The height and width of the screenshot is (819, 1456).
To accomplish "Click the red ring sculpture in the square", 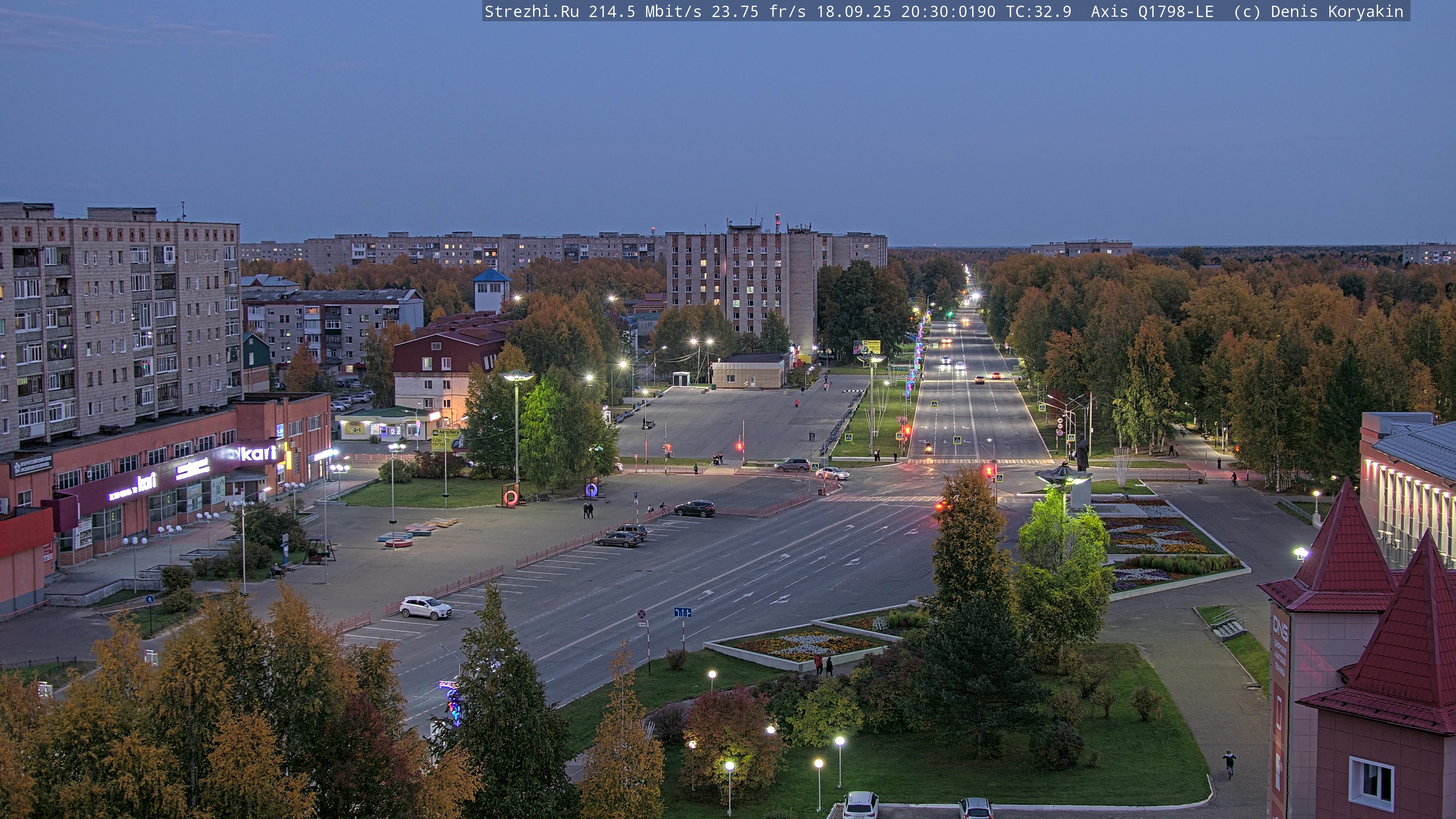I will coord(510,497).
